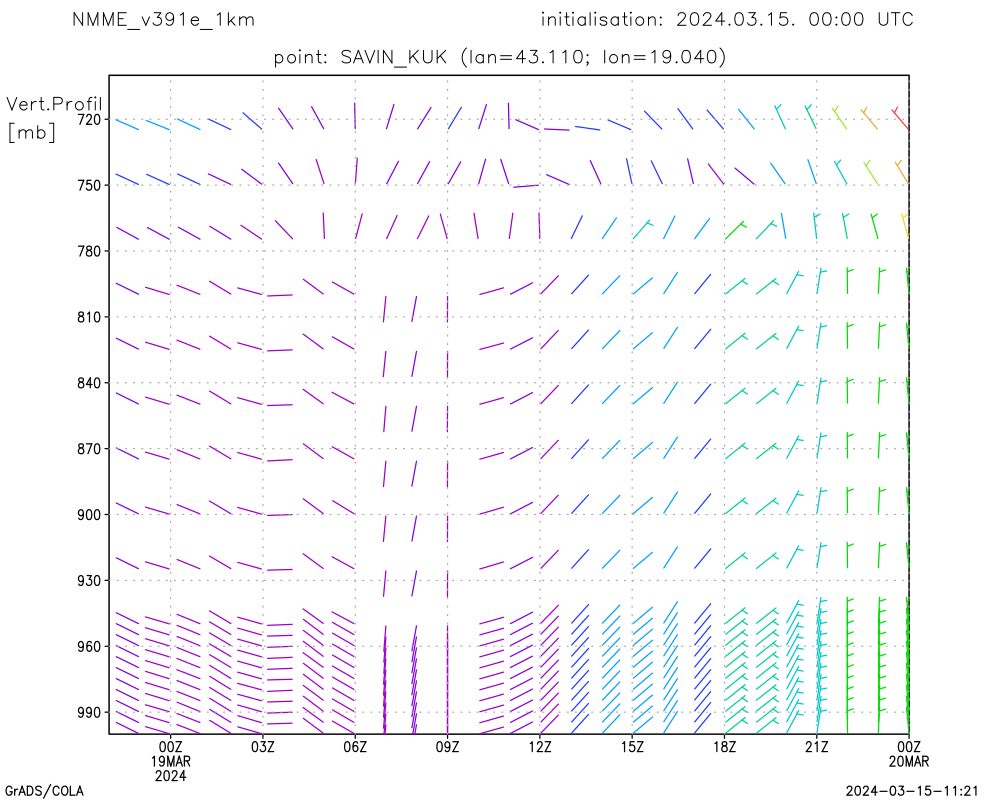Viewport: 1000px width, 800px height.
Task: Click the 09Z time axis label
Action: (448, 747)
